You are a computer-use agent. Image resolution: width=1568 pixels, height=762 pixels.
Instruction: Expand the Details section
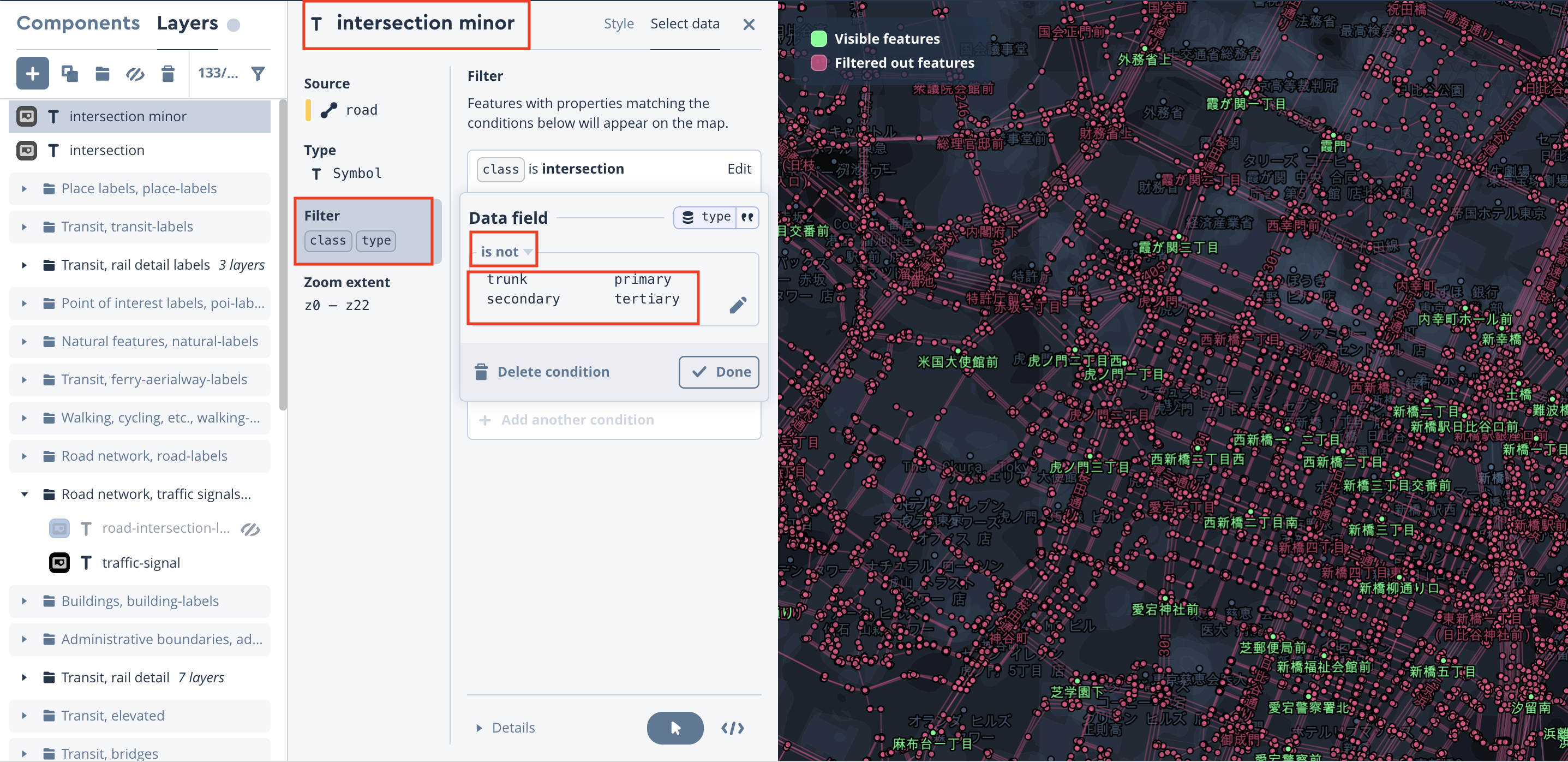(505, 728)
